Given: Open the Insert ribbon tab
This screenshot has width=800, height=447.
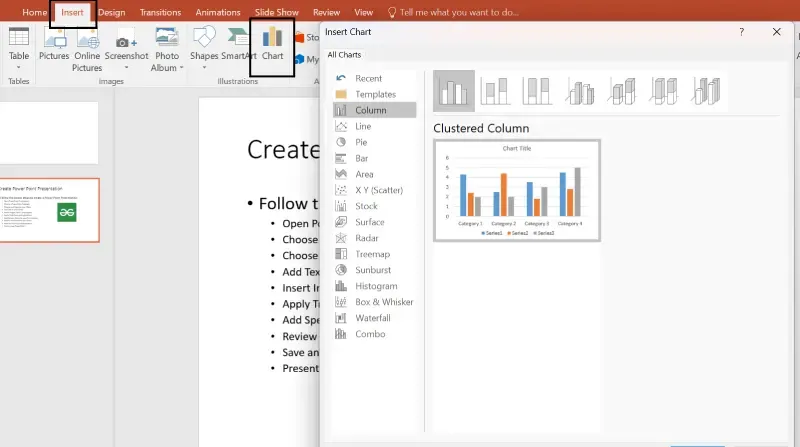Looking at the screenshot, I should point(72,12).
